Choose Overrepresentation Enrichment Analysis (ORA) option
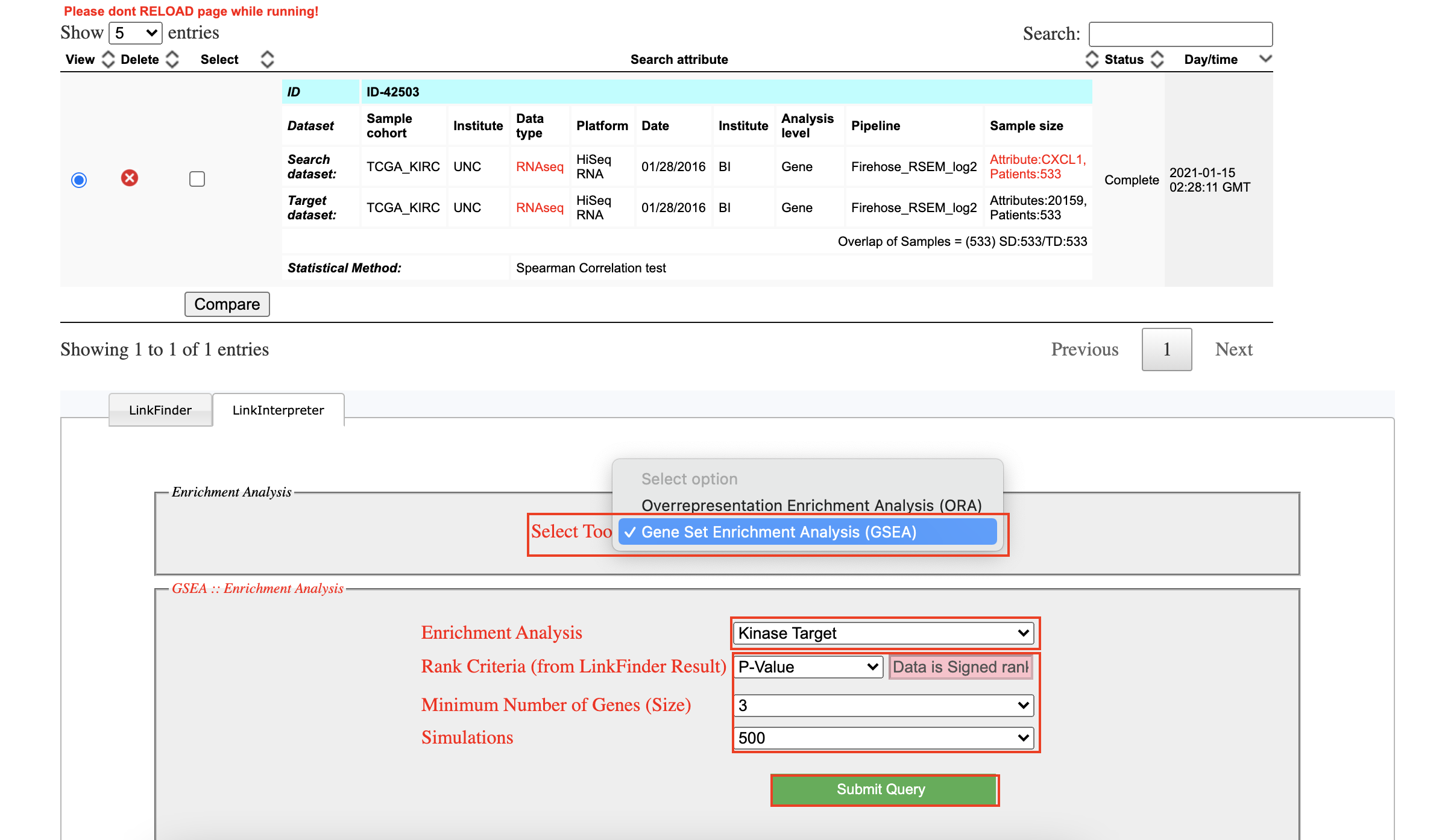This screenshot has width=1442, height=840. [807, 505]
